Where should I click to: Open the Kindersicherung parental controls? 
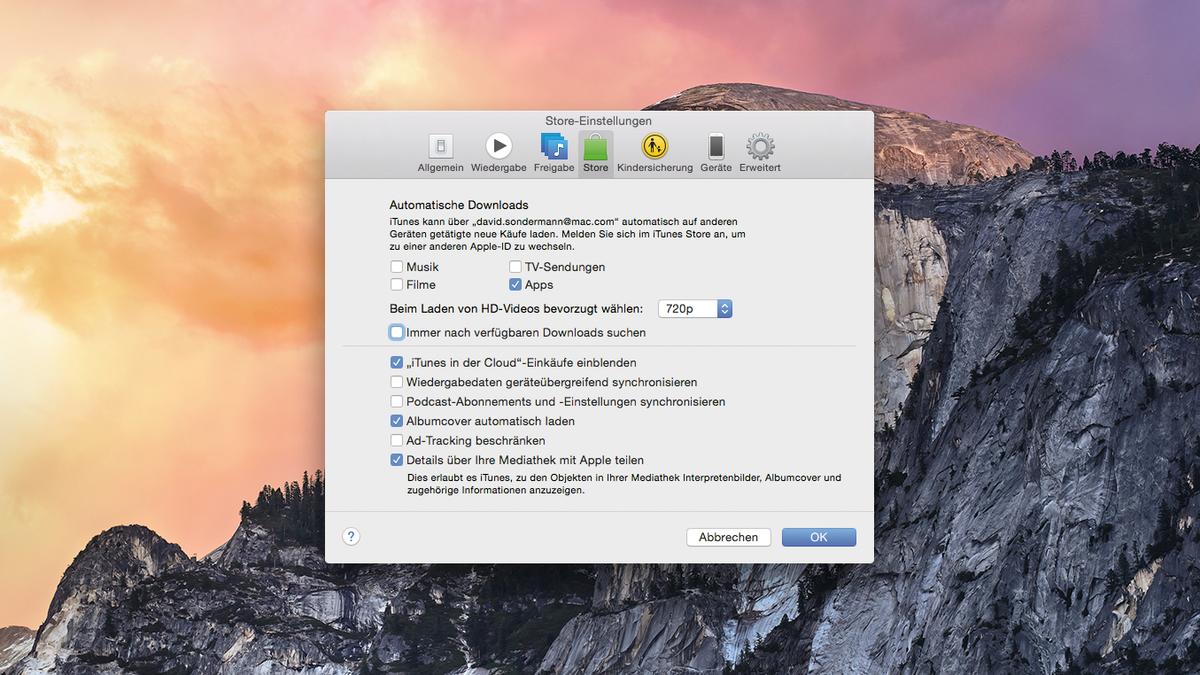click(x=655, y=153)
